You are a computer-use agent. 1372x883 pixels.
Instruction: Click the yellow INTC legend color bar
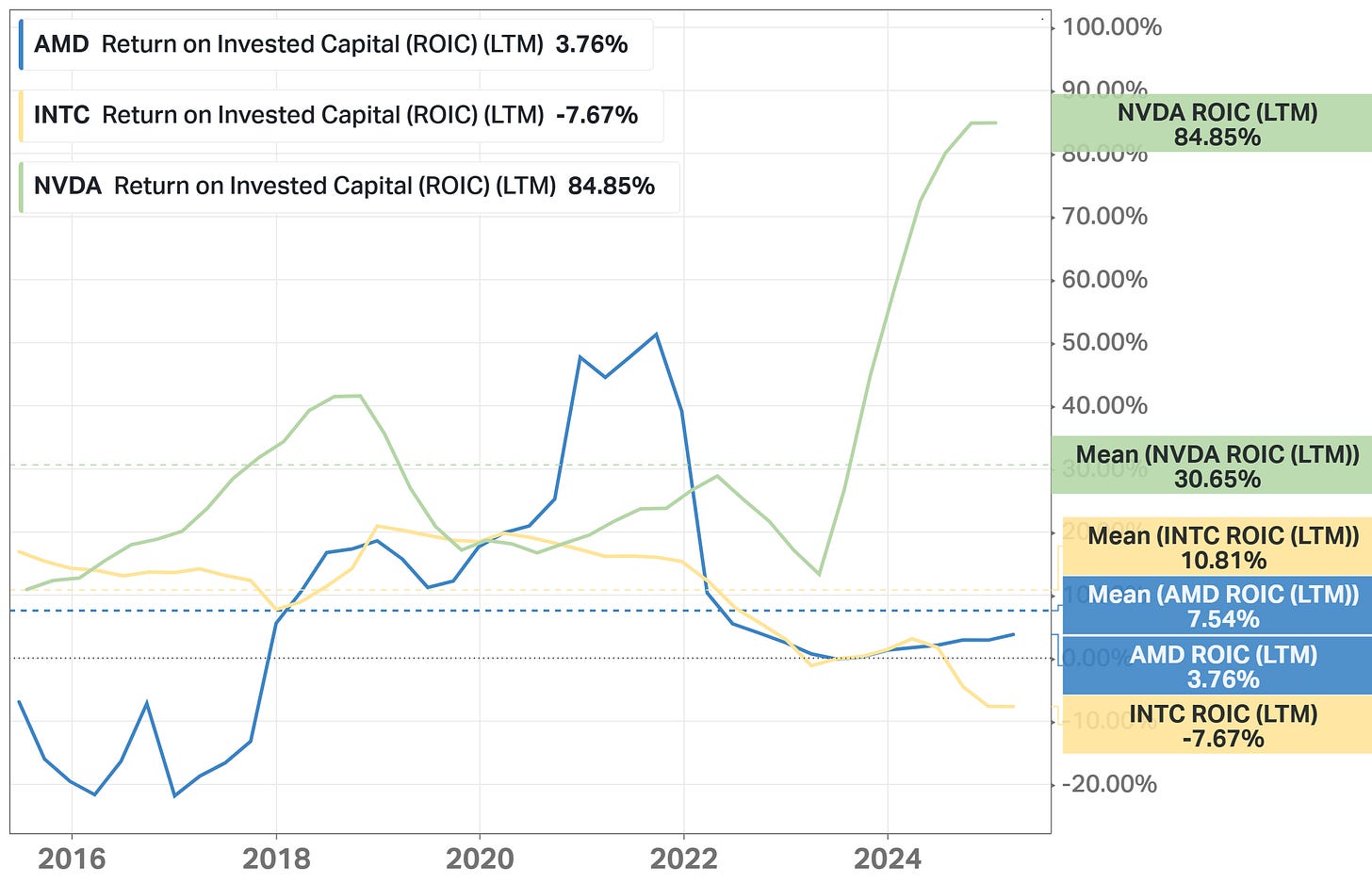click(x=21, y=115)
